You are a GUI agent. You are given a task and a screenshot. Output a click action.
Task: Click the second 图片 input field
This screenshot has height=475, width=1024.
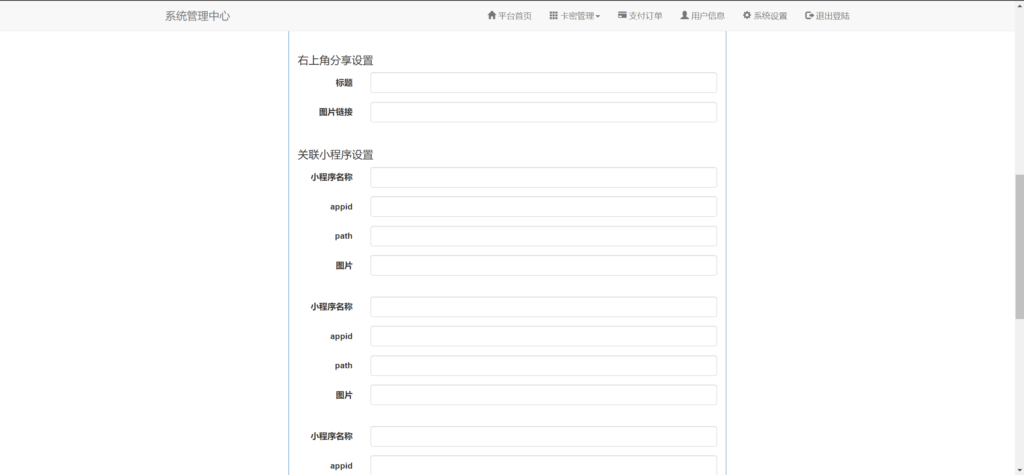[x=543, y=395]
